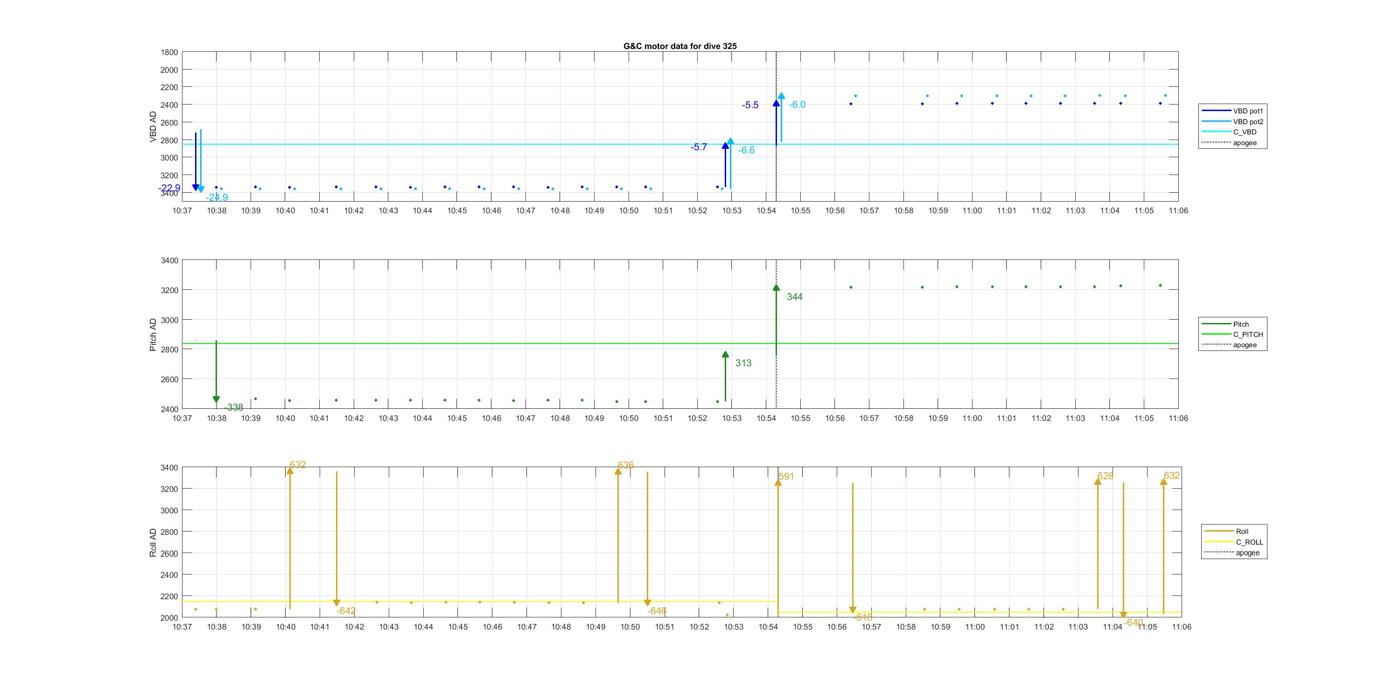Click the "10:45" time tick under the Pitch plot
This screenshot has height=693, width=1400.
point(457,418)
